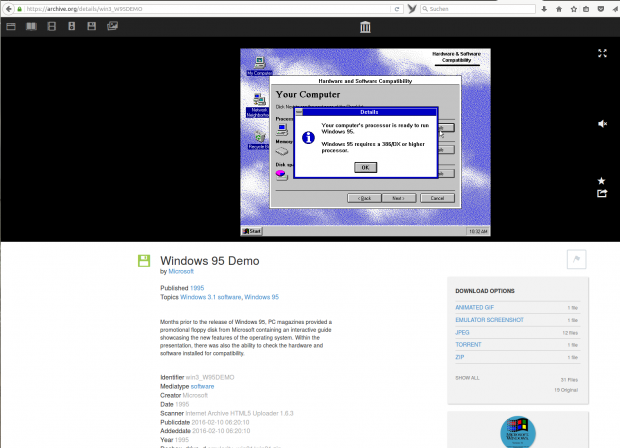The image size is (620, 448).
Task: Open Details dialog system menu box
Action: coord(299,112)
